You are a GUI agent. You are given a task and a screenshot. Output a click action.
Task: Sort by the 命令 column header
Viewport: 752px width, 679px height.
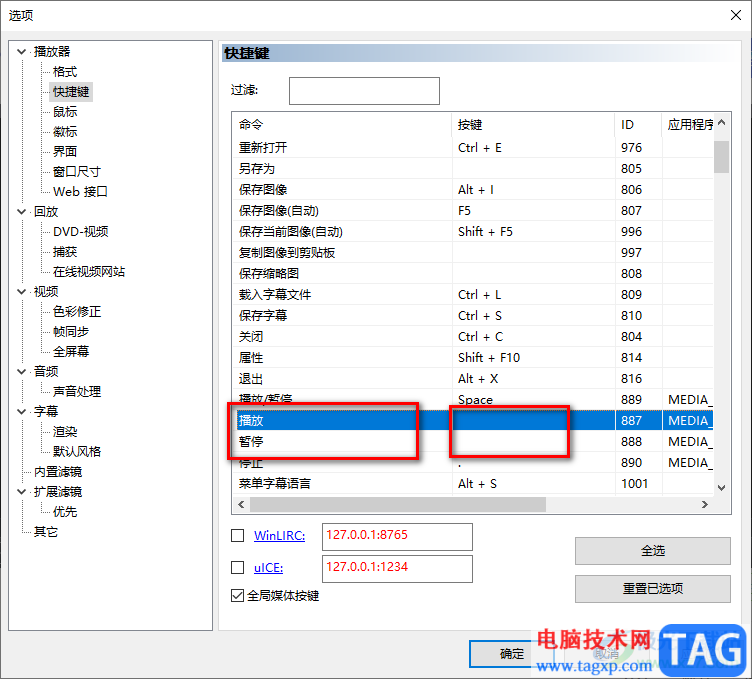coord(342,125)
